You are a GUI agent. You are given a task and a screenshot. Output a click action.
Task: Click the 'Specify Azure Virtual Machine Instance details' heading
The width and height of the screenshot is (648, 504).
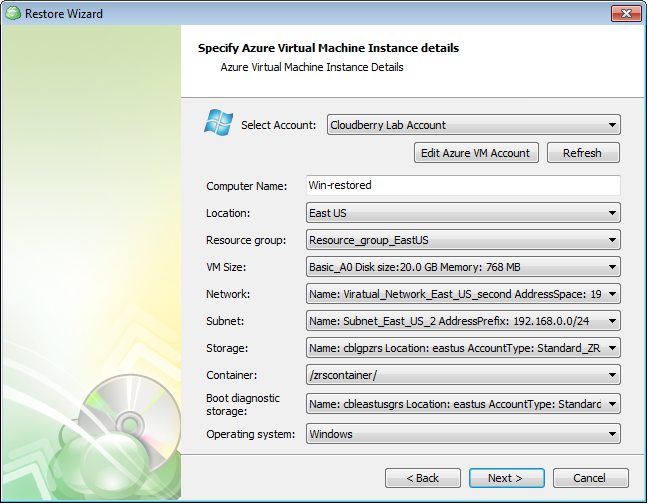328,48
